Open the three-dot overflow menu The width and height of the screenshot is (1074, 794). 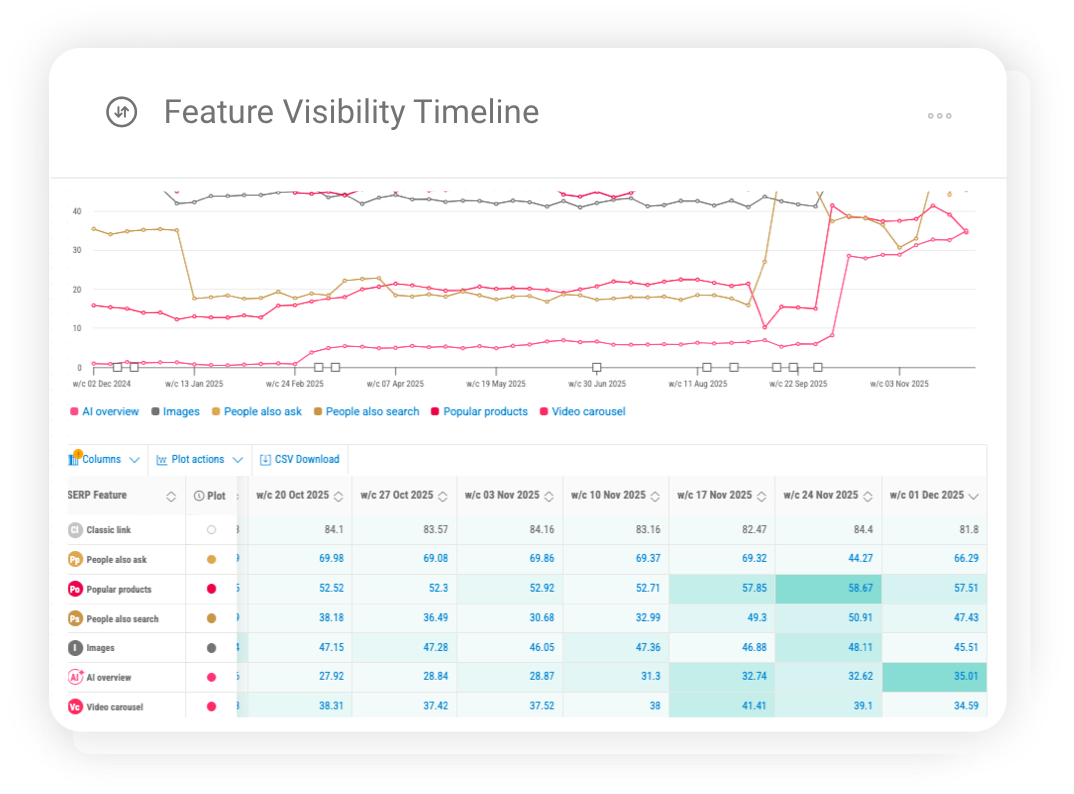pyautogui.click(x=939, y=116)
